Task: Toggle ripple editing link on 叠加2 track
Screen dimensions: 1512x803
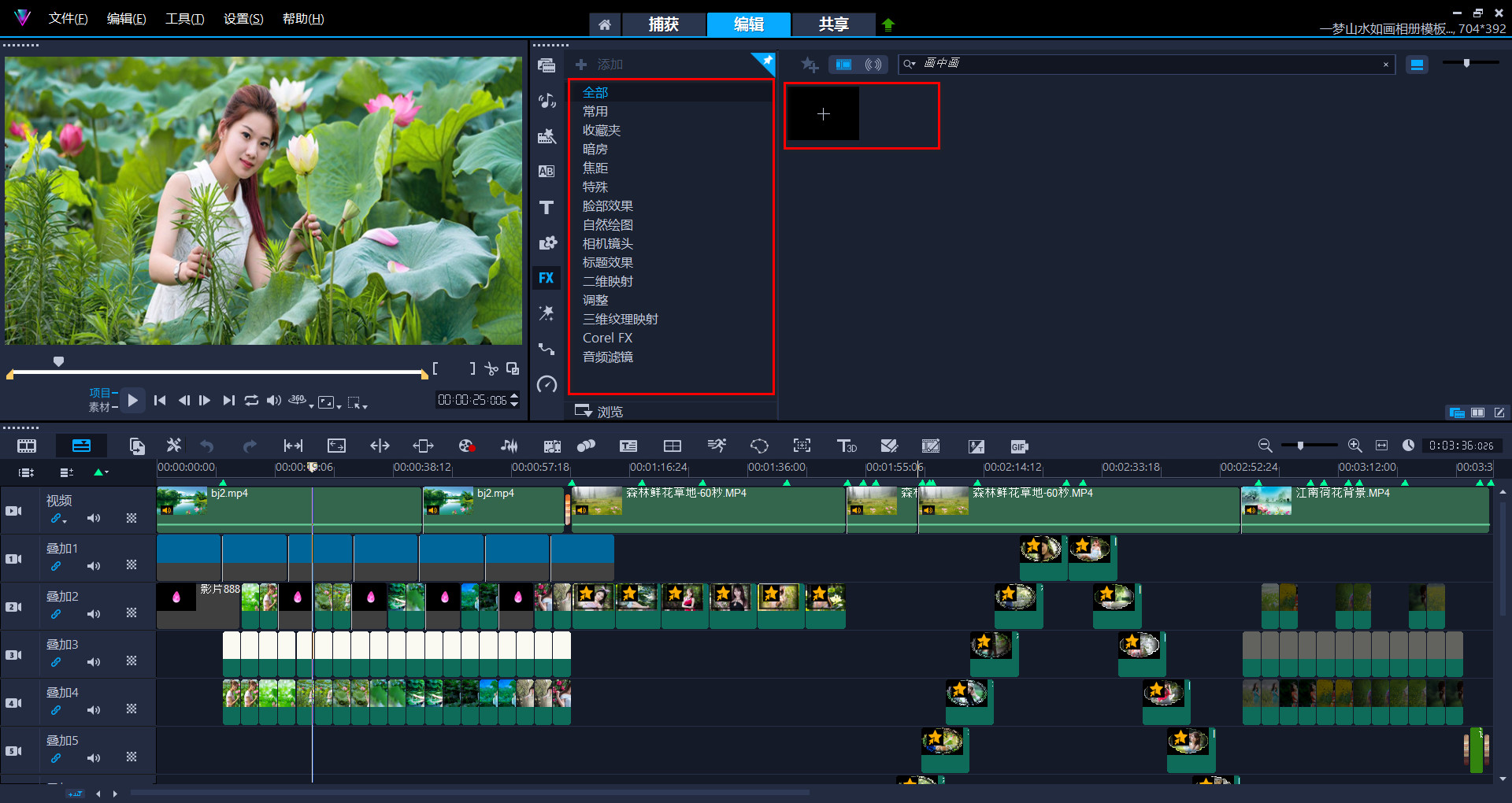Action: [x=56, y=614]
